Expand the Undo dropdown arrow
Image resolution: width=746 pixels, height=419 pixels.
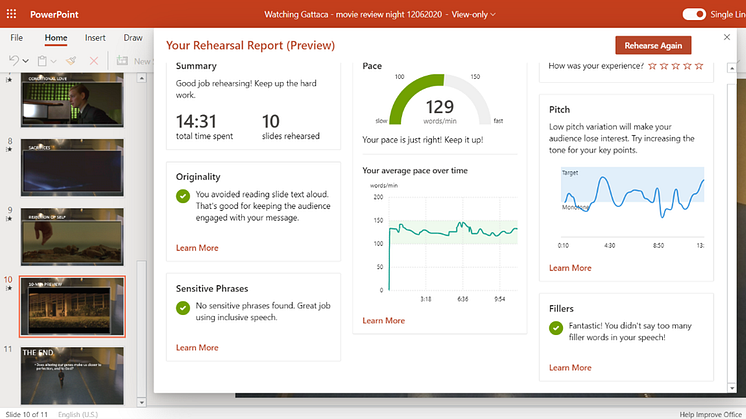pyautogui.click(x=25, y=61)
